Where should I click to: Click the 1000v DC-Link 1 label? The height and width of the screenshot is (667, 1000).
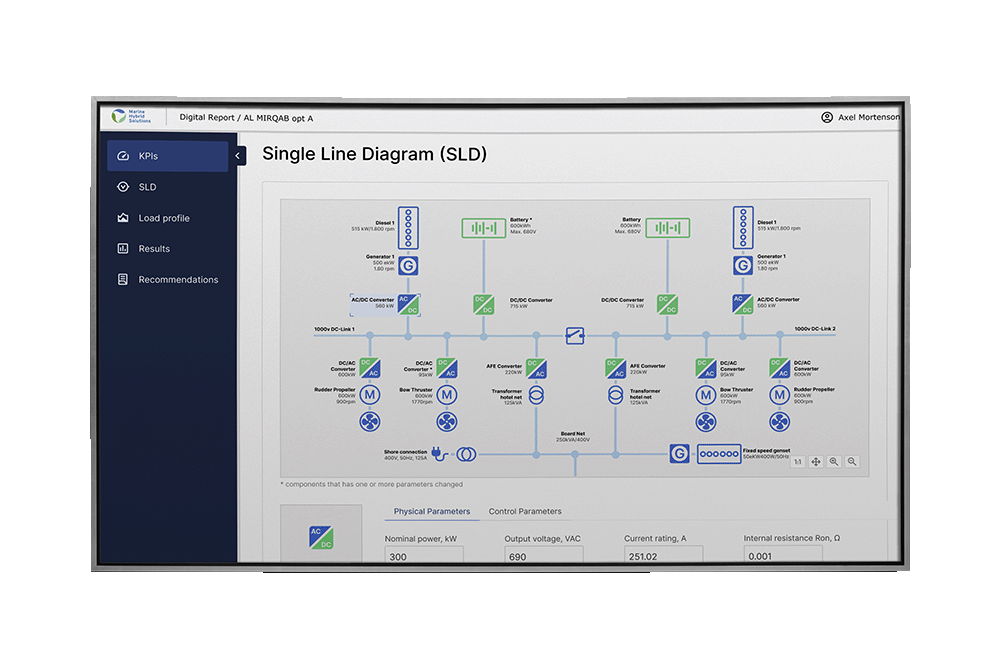tap(334, 329)
